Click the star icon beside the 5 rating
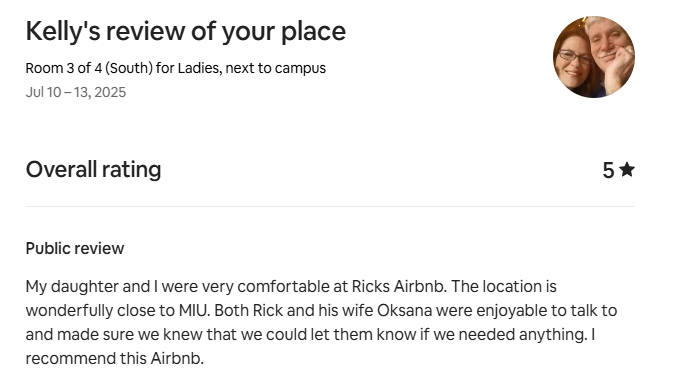 (x=627, y=169)
